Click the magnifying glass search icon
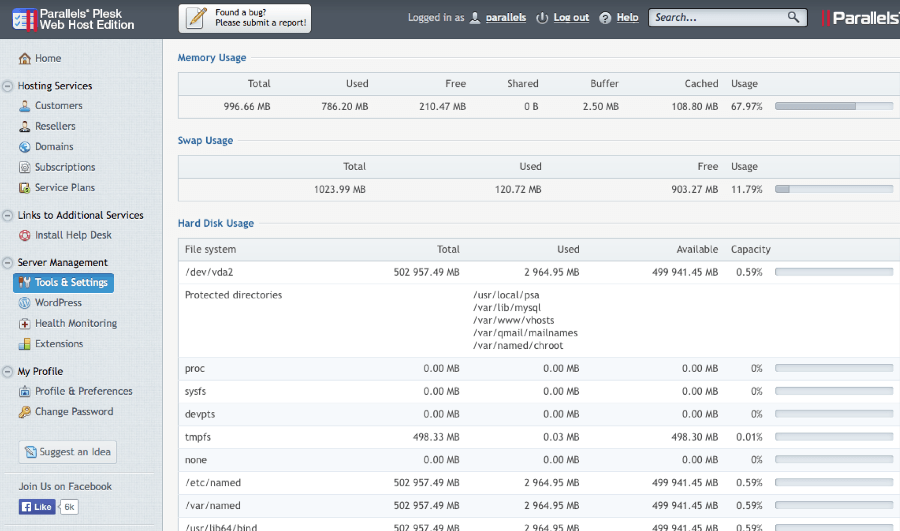900x531 pixels. 793,17
